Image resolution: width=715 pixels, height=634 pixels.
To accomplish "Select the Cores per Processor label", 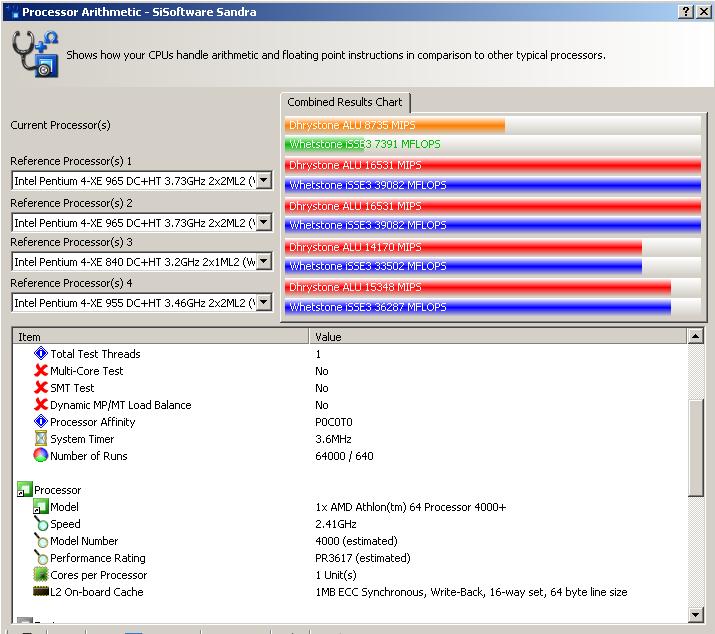I will pos(98,575).
